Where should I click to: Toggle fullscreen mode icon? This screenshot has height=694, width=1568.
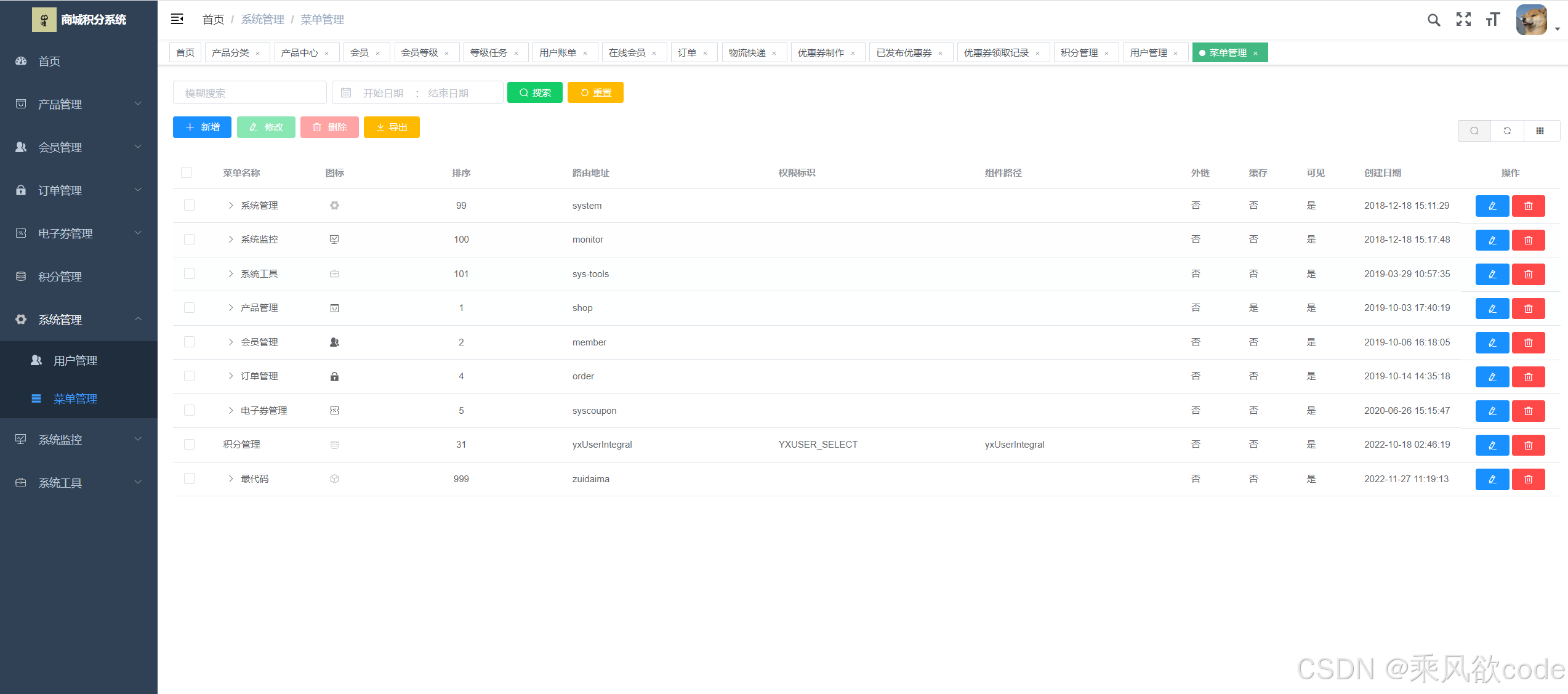click(1463, 20)
